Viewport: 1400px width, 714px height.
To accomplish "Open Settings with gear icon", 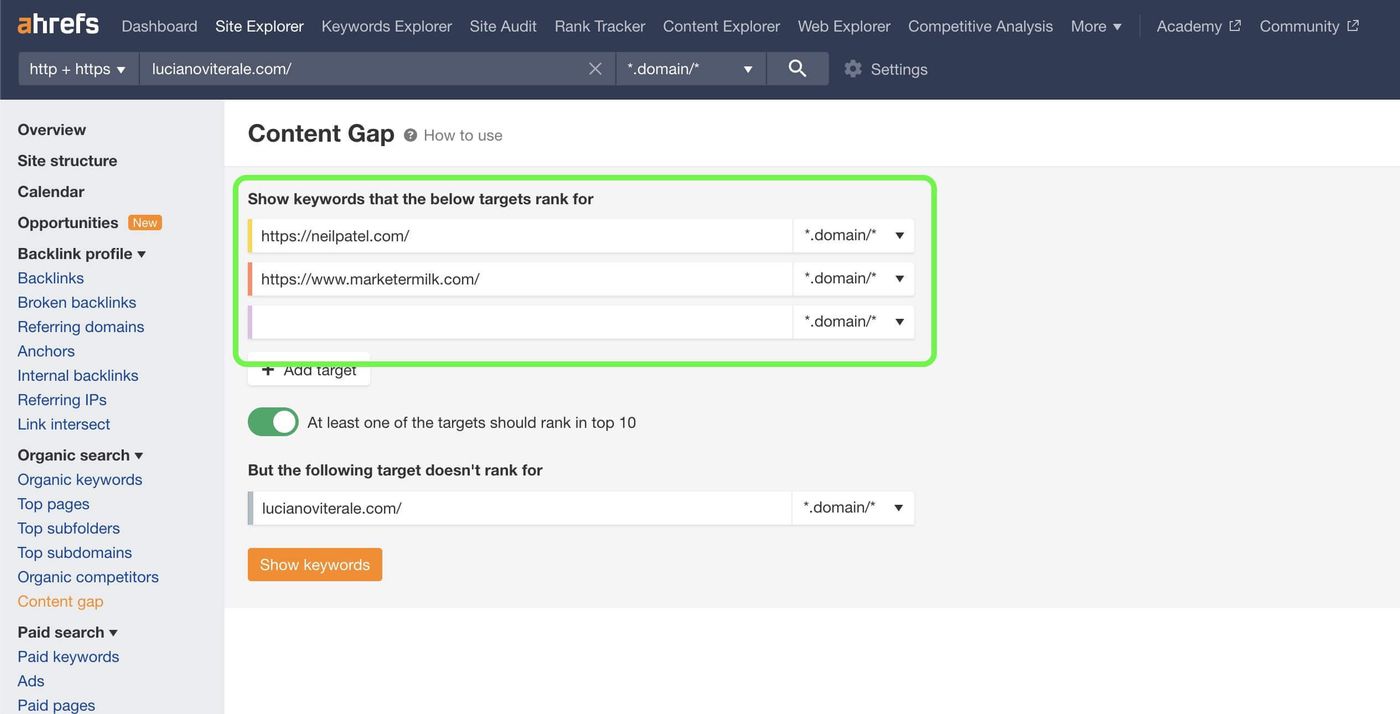I will pyautogui.click(x=885, y=69).
